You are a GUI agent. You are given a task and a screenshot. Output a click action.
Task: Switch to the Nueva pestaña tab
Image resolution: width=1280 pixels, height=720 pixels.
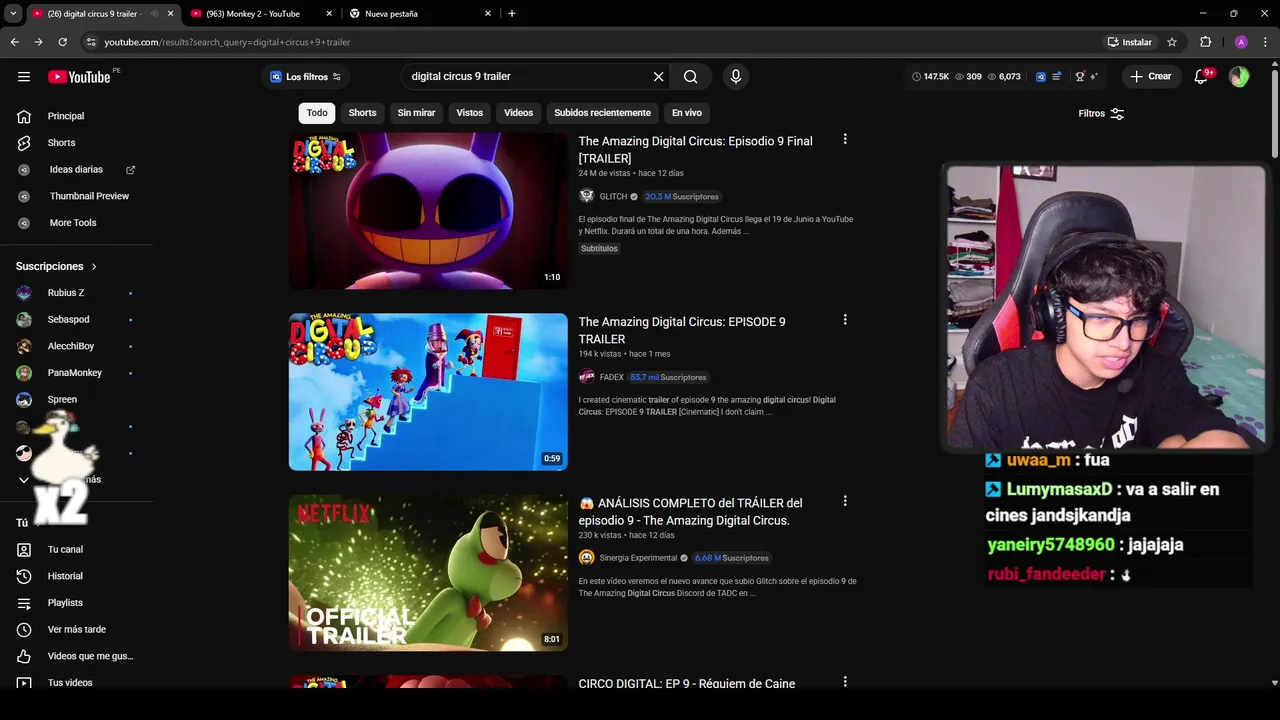click(x=420, y=14)
